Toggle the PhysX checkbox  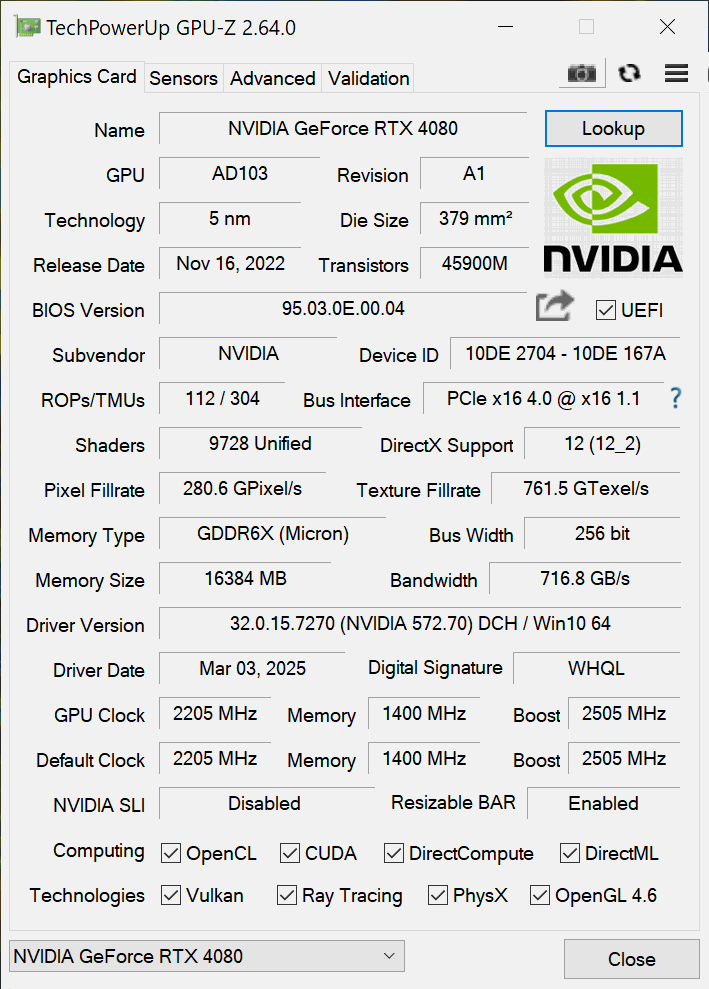(438, 895)
